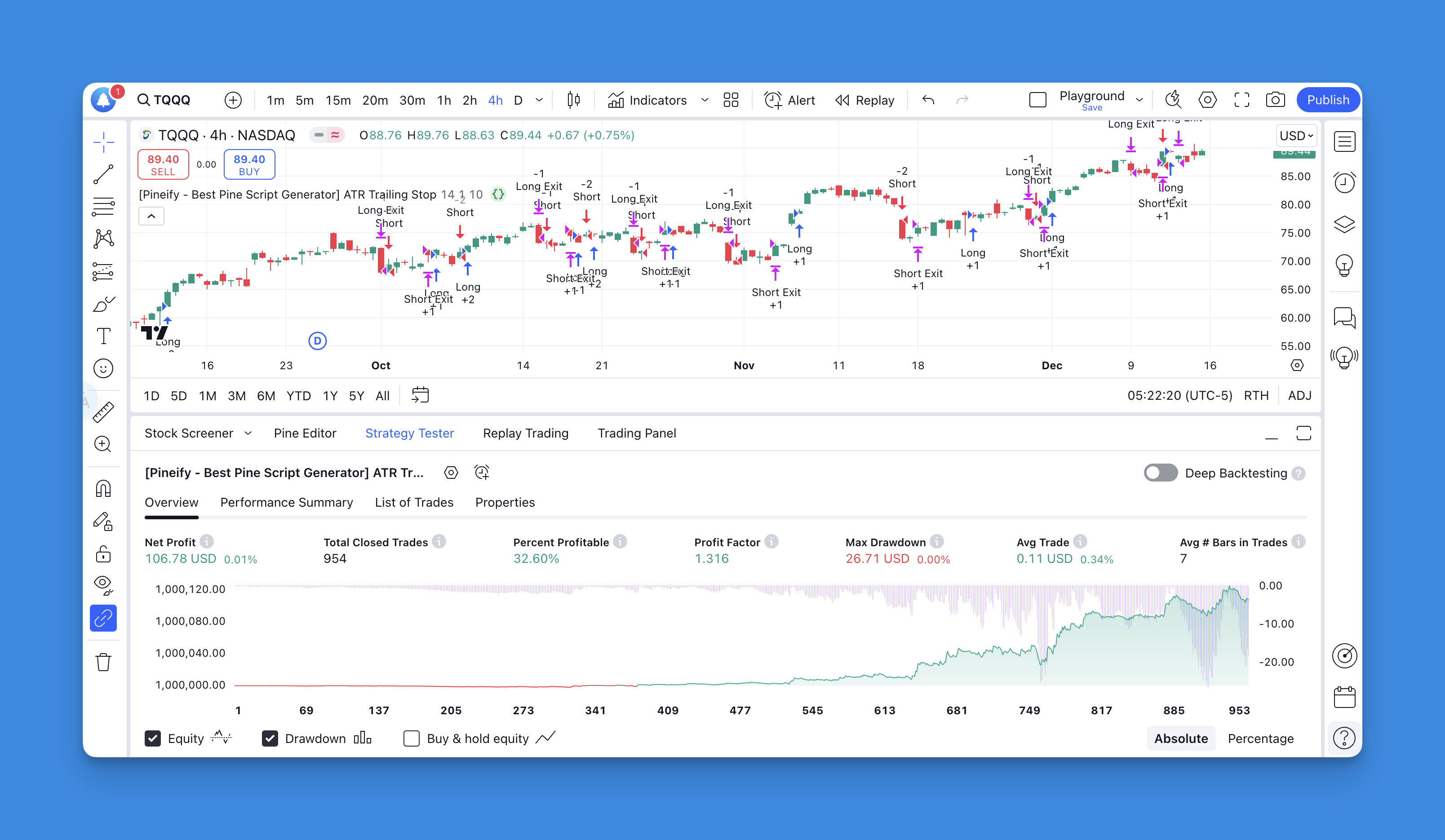Set the 6M date range
Screen dimensions: 1445x840
pyautogui.click(x=266, y=396)
